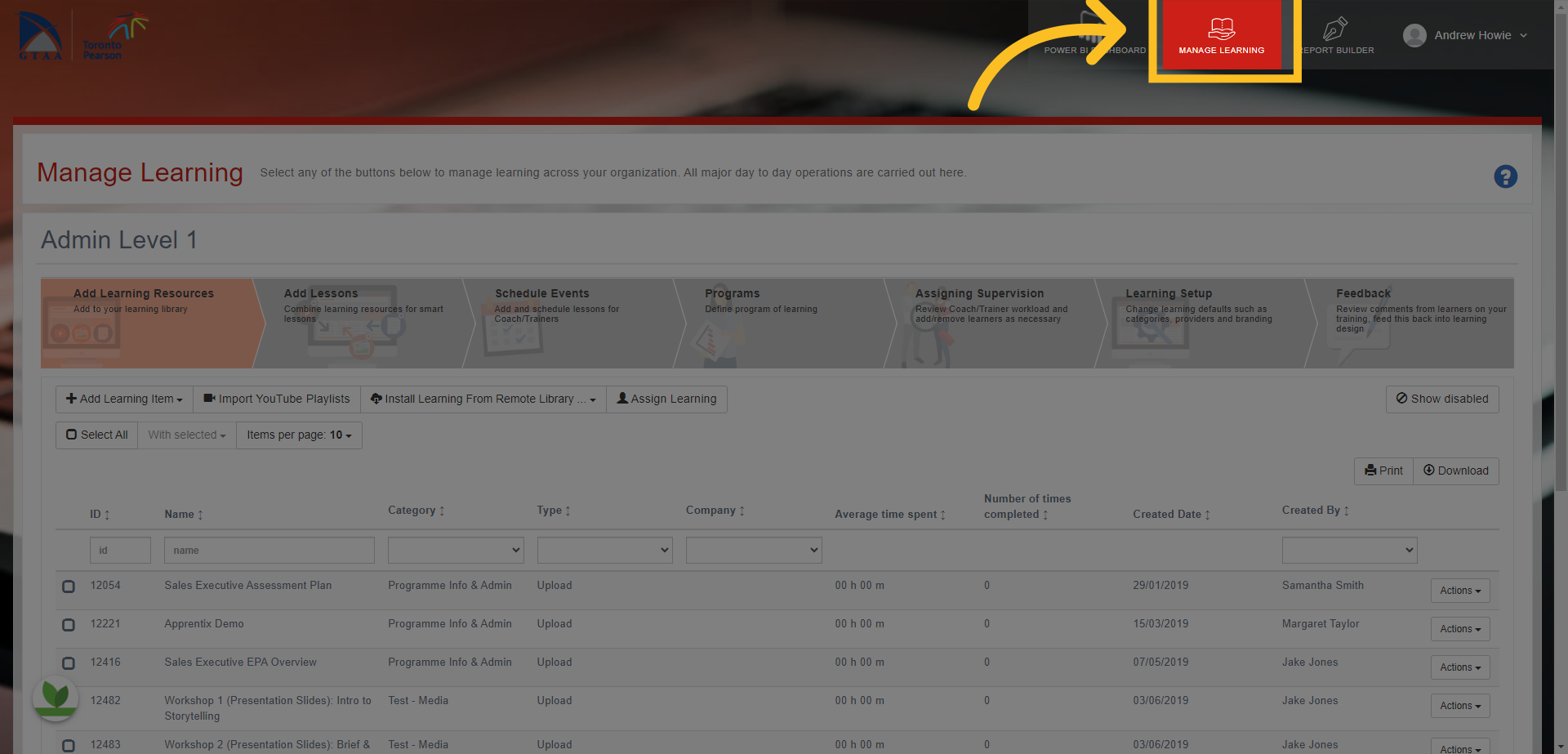Open Category filter dropdown
The height and width of the screenshot is (754, 1568).
(x=456, y=550)
